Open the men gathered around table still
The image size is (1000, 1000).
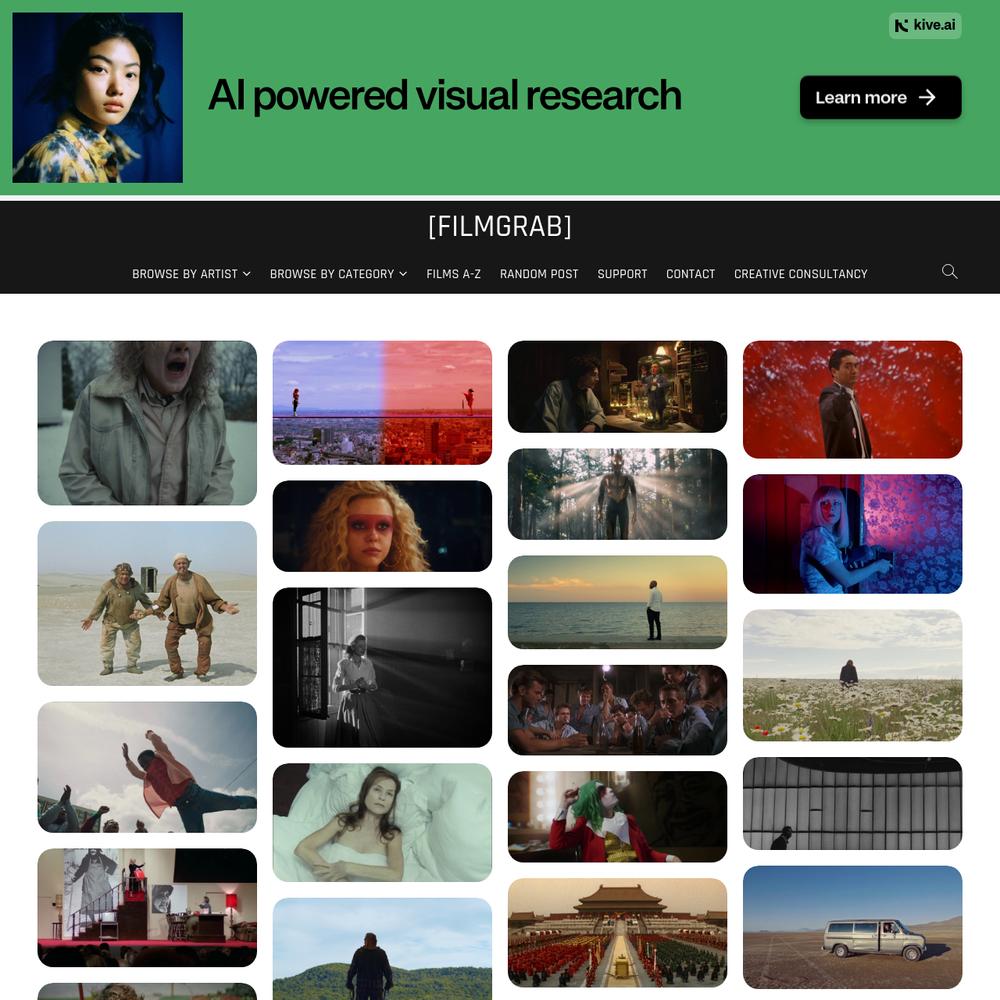click(x=617, y=710)
